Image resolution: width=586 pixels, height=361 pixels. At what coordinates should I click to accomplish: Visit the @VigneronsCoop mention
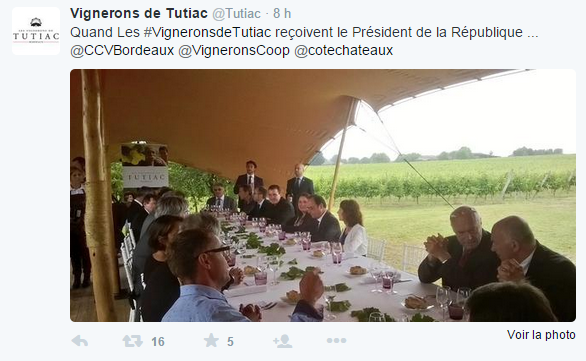234,50
